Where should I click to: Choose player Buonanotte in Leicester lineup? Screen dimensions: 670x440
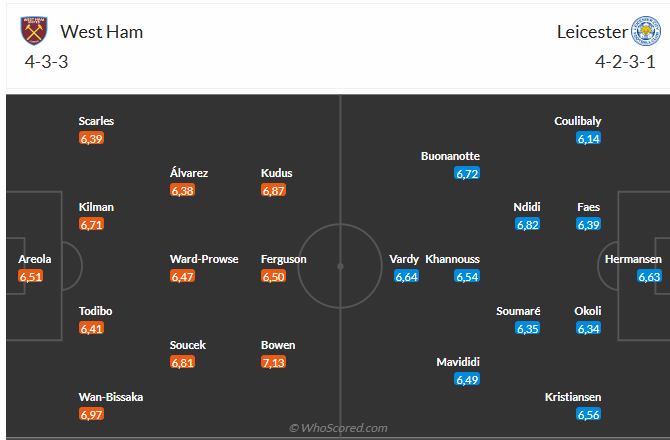pyautogui.click(x=450, y=156)
